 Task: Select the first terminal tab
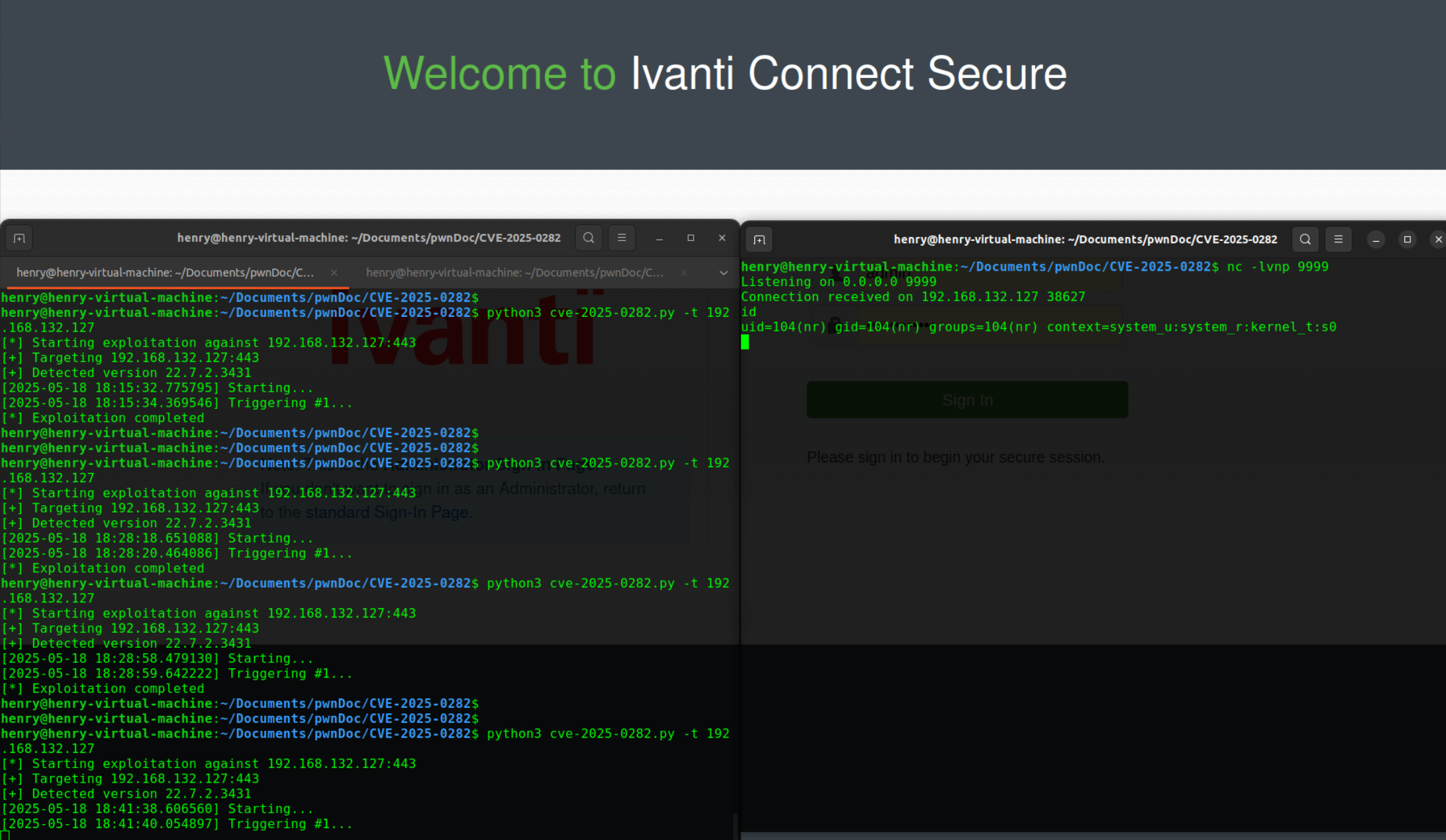click(x=165, y=273)
